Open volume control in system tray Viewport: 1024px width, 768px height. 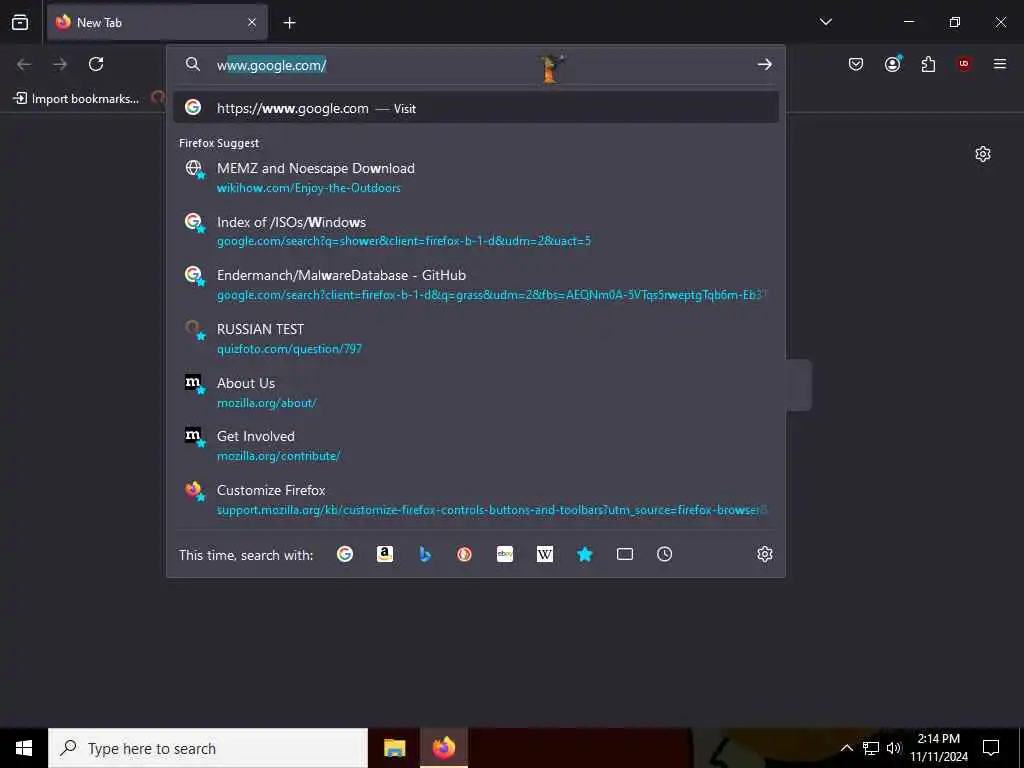[894, 748]
